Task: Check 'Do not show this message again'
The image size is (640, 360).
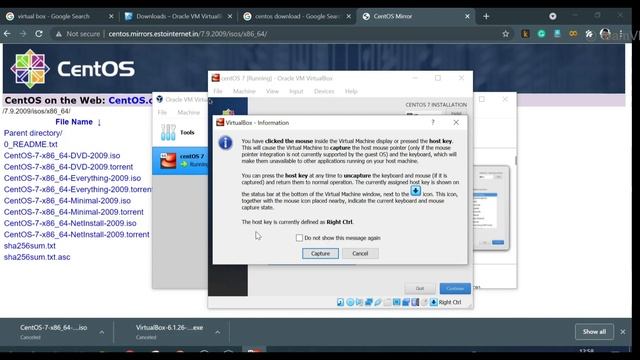Action: pyautogui.click(x=299, y=238)
